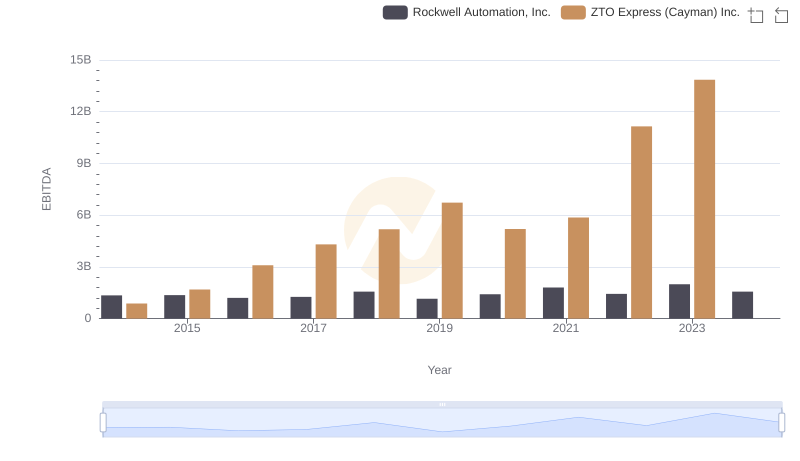Viewport: 800px width, 461px height.
Task: Click the Year axis title
Action: 439,370
